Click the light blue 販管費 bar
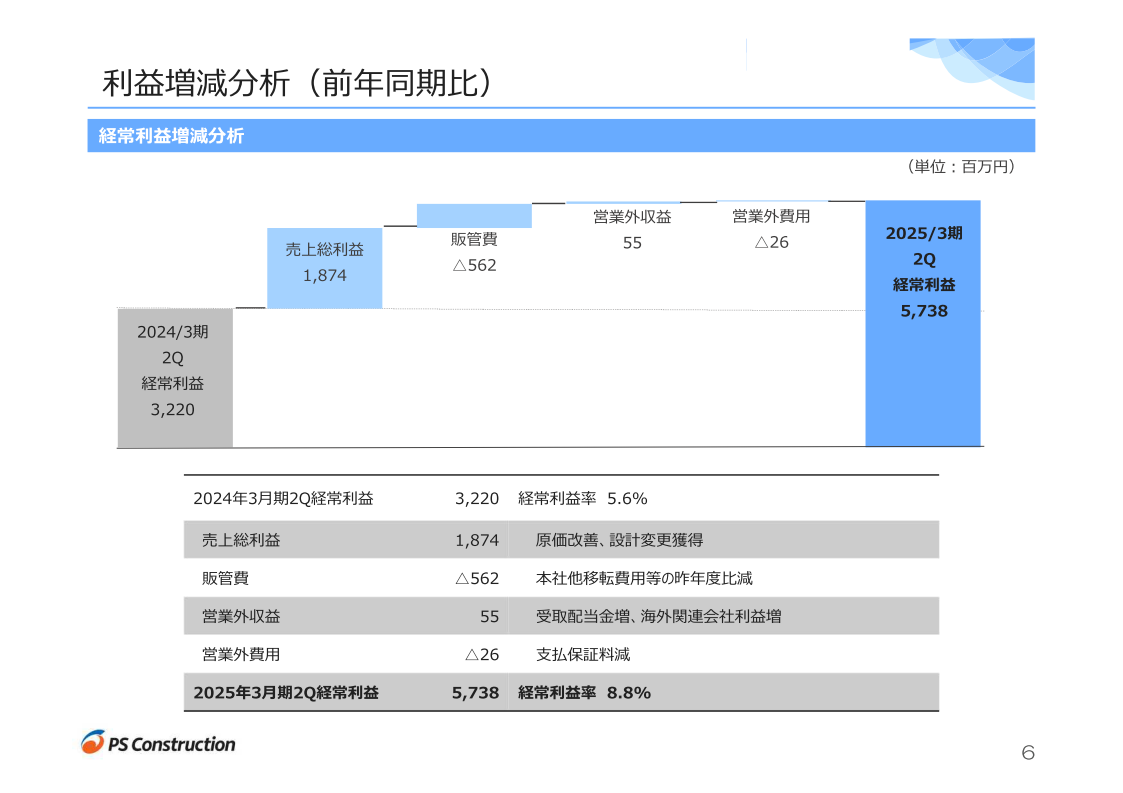The image size is (1123, 793). [x=474, y=216]
